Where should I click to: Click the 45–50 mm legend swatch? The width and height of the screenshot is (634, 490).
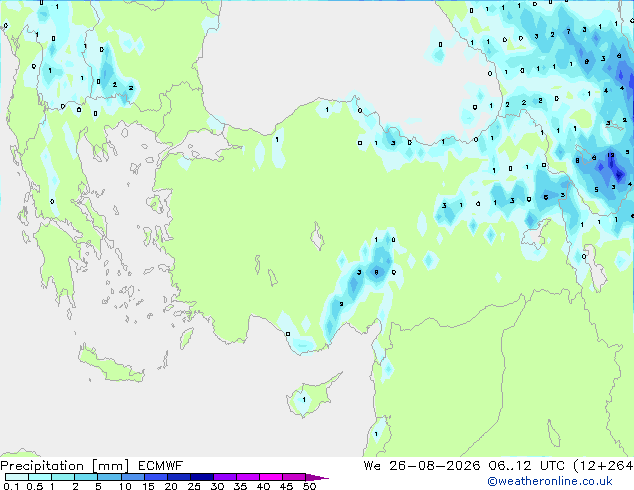[294, 477]
